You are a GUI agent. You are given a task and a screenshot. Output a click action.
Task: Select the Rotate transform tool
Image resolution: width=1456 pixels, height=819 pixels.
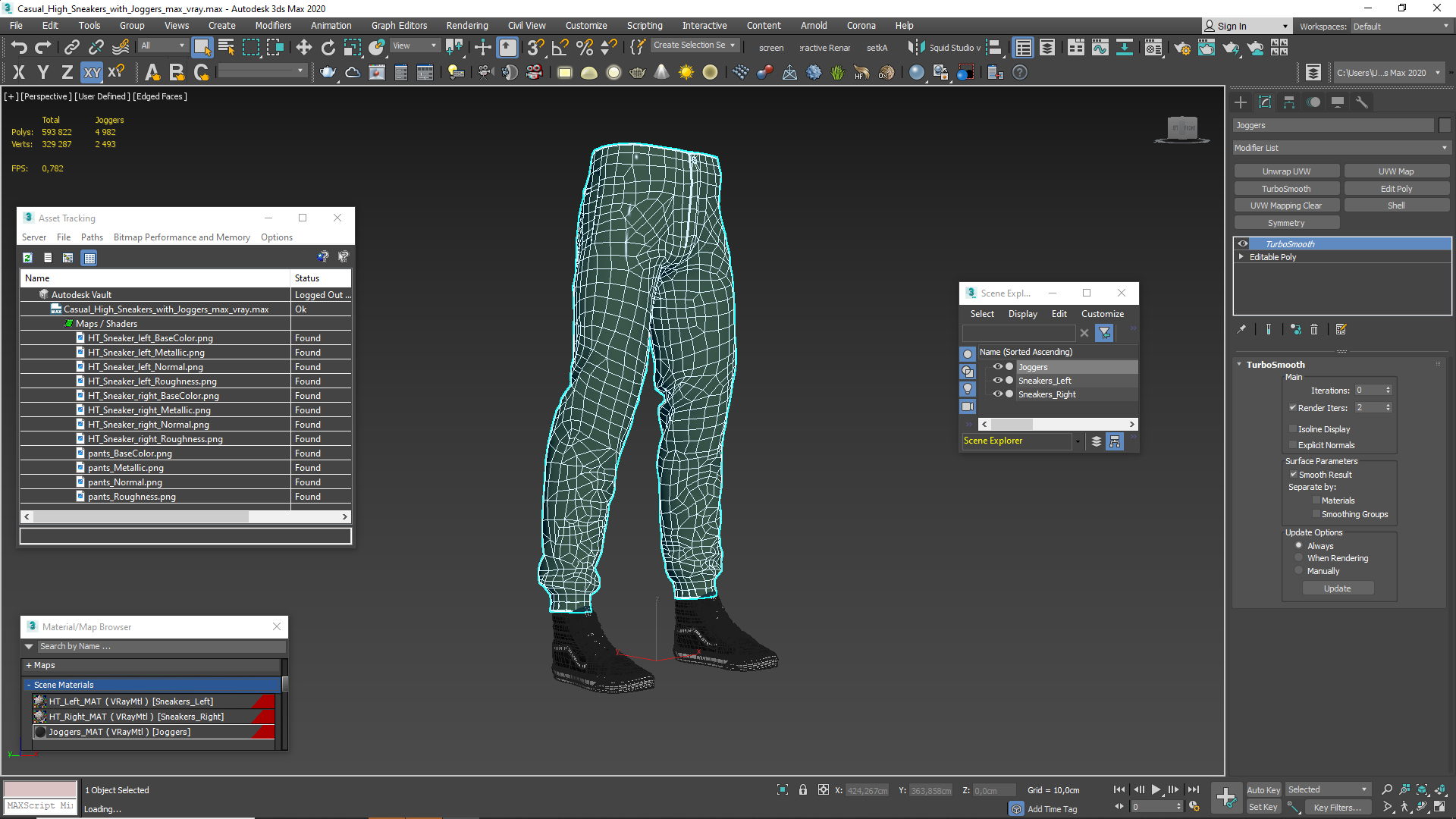328,48
